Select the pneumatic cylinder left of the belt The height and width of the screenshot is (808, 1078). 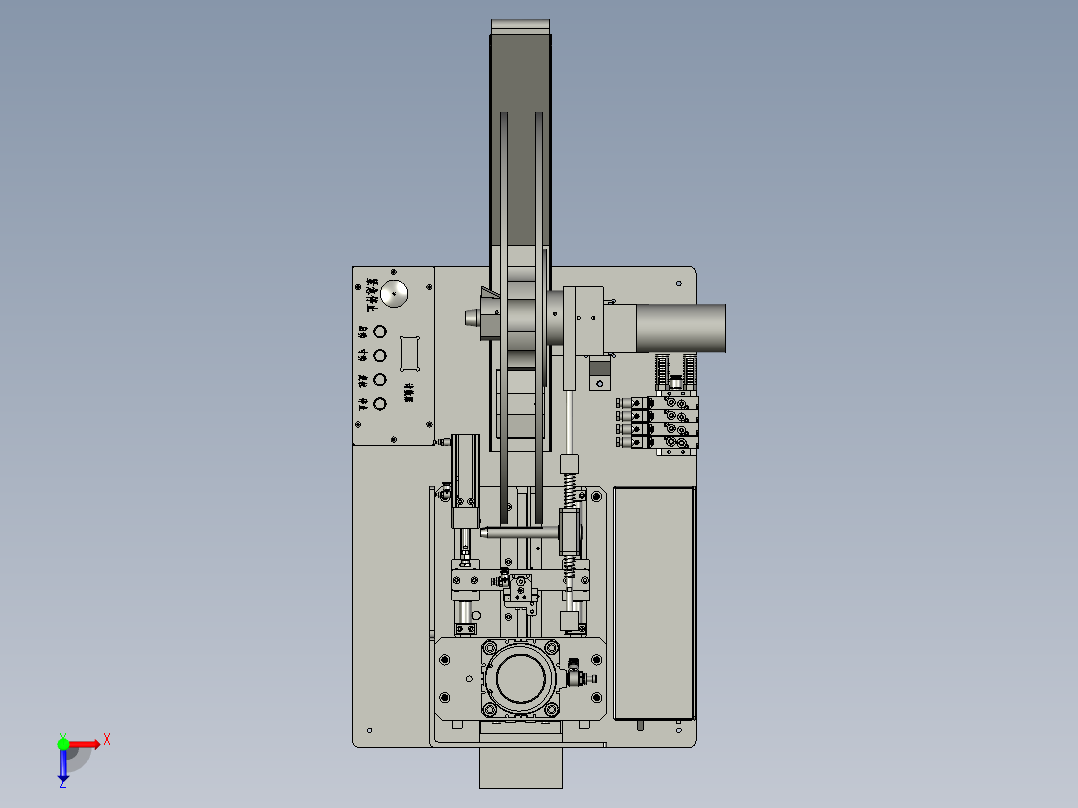tap(465, 481)
